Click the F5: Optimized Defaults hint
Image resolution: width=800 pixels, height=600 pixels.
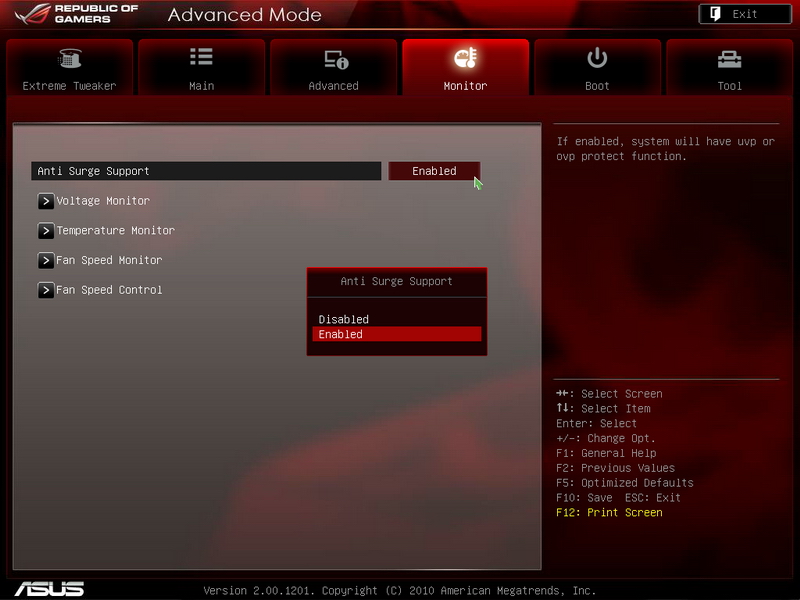[x=624, y=483]
